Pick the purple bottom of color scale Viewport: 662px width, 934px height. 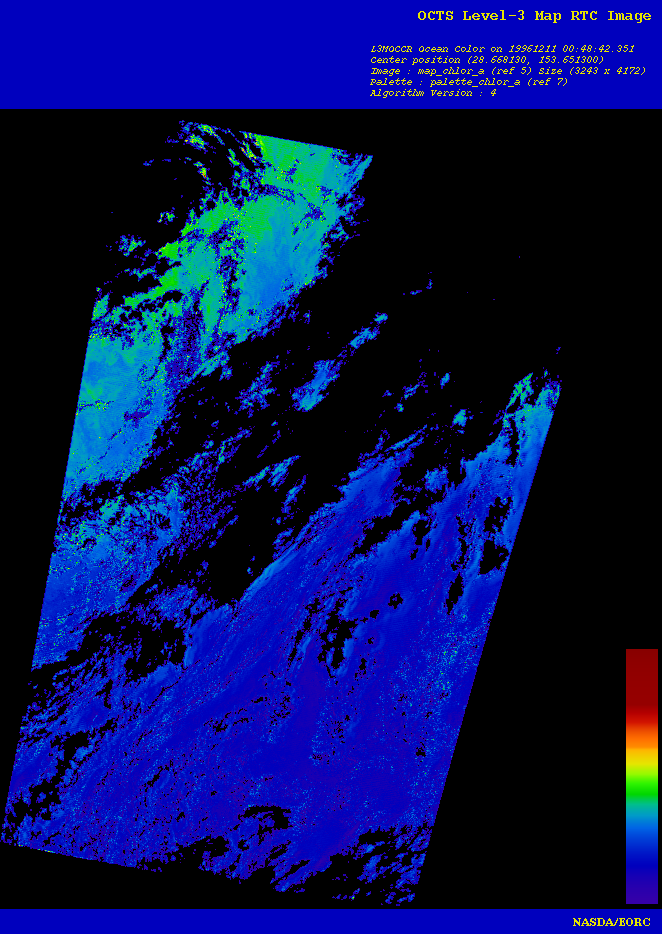pyautogui.click(x=641, y=893)
